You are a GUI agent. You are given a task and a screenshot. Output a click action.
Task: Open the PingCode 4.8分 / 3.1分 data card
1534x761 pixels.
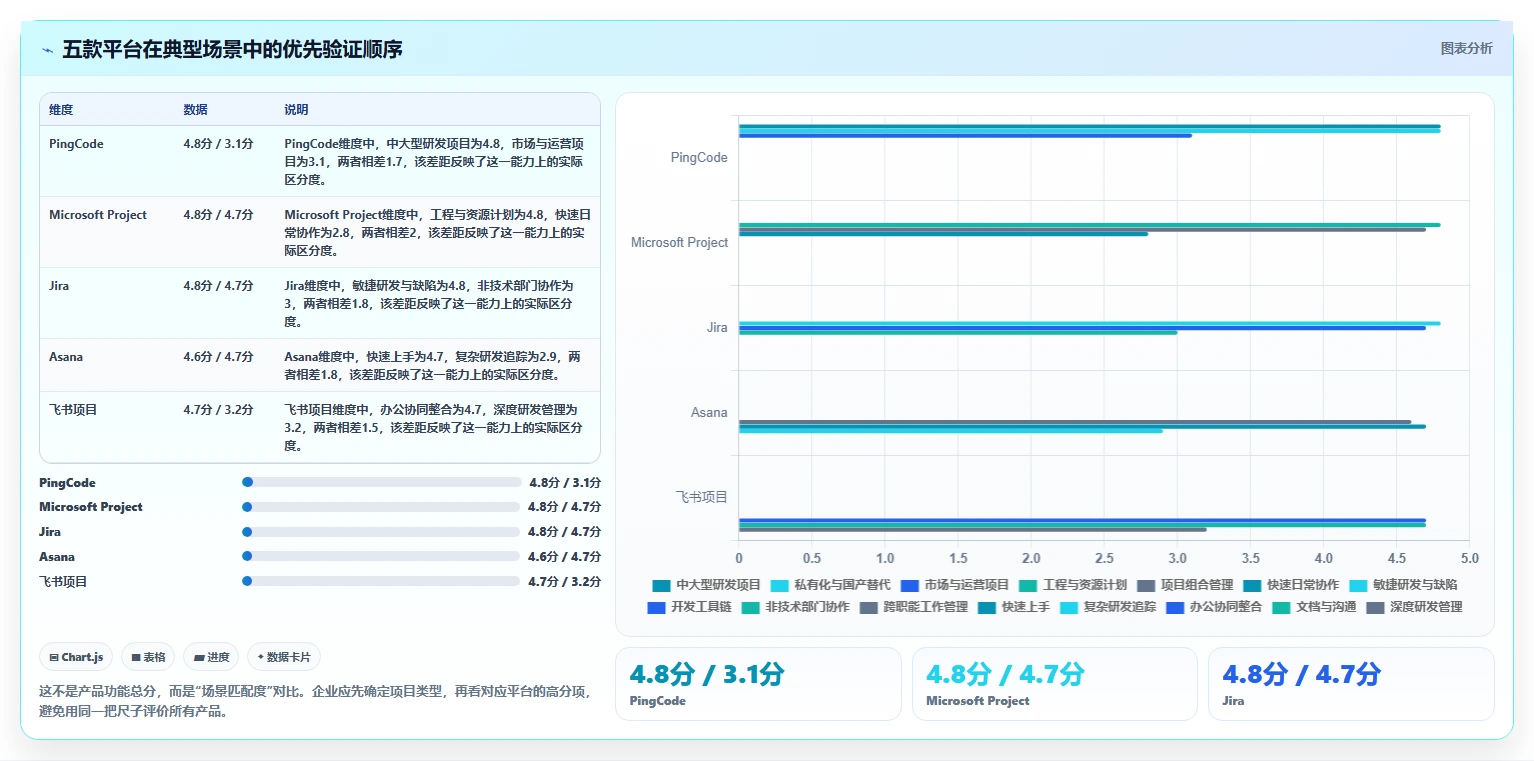click(x=758, y=684)
